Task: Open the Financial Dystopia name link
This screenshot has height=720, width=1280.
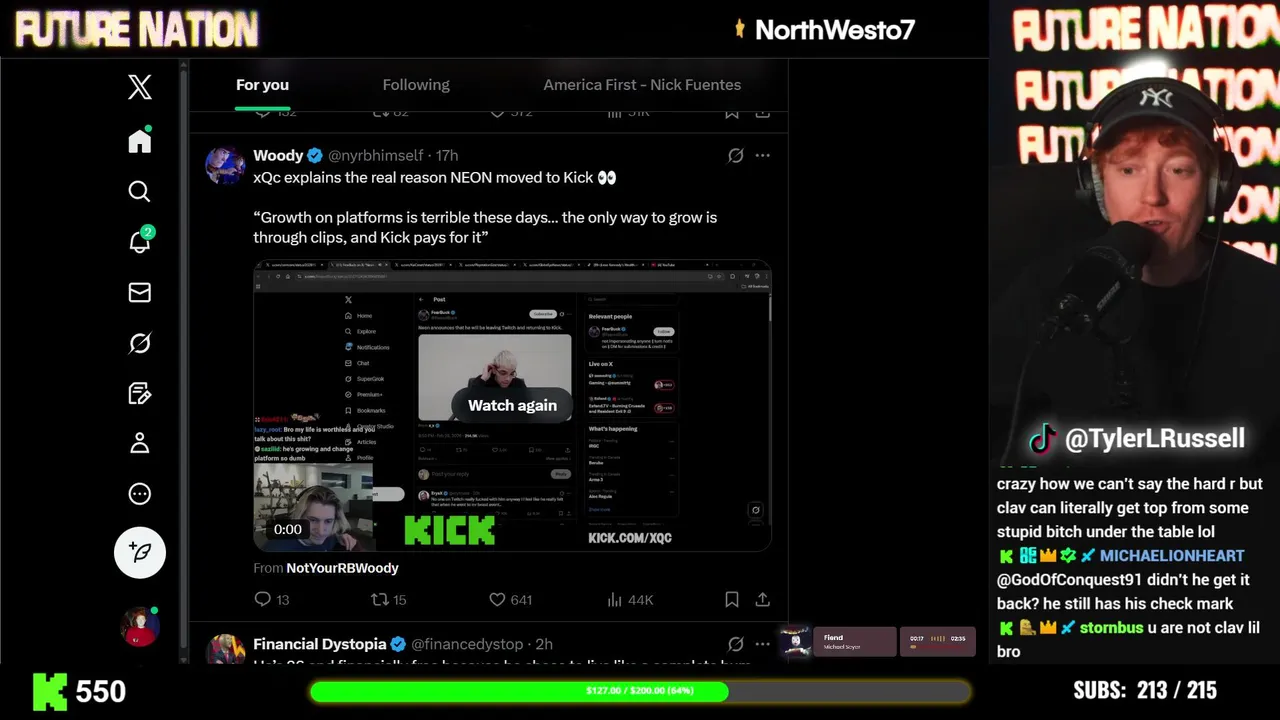Action: (x=320, y=644)
